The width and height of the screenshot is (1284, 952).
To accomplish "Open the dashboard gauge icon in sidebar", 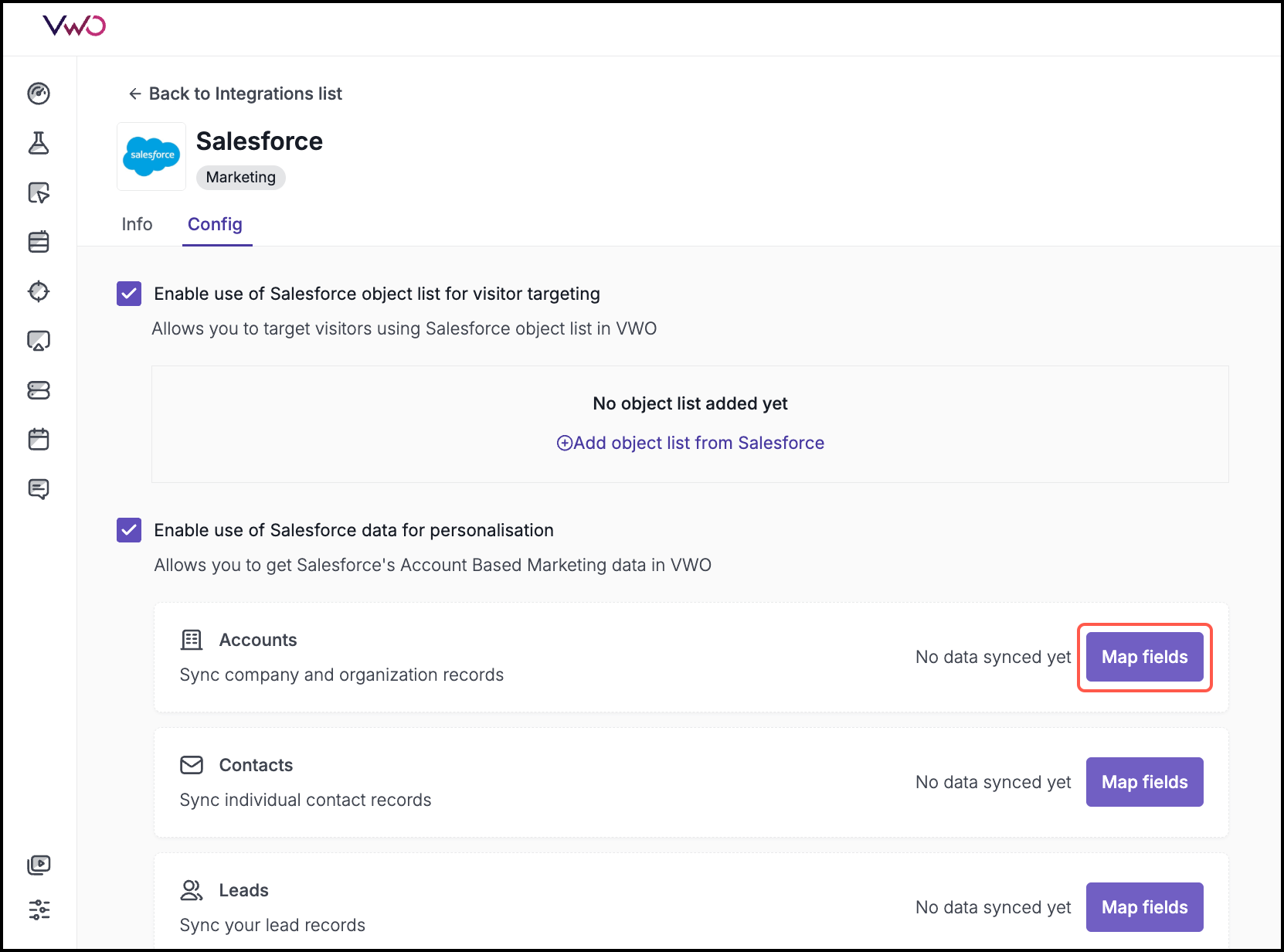I will point(39,93).
